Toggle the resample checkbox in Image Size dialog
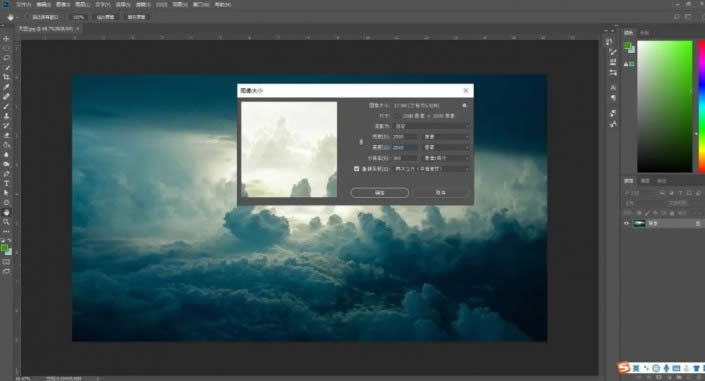The width and height of the screenshot is (705, 381). pyautogui.click(x=357, y=169)
